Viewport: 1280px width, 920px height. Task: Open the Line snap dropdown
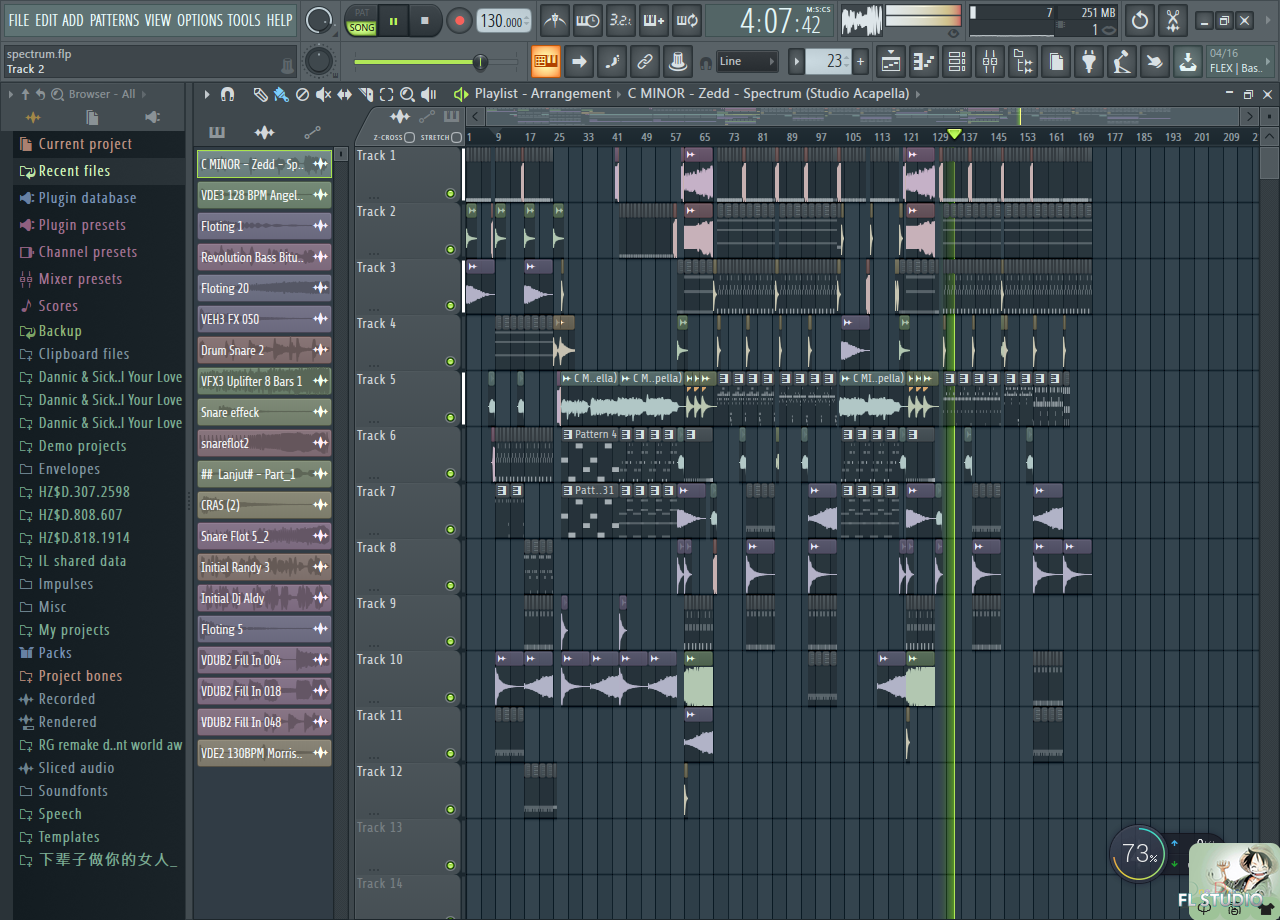coord(747,61)
